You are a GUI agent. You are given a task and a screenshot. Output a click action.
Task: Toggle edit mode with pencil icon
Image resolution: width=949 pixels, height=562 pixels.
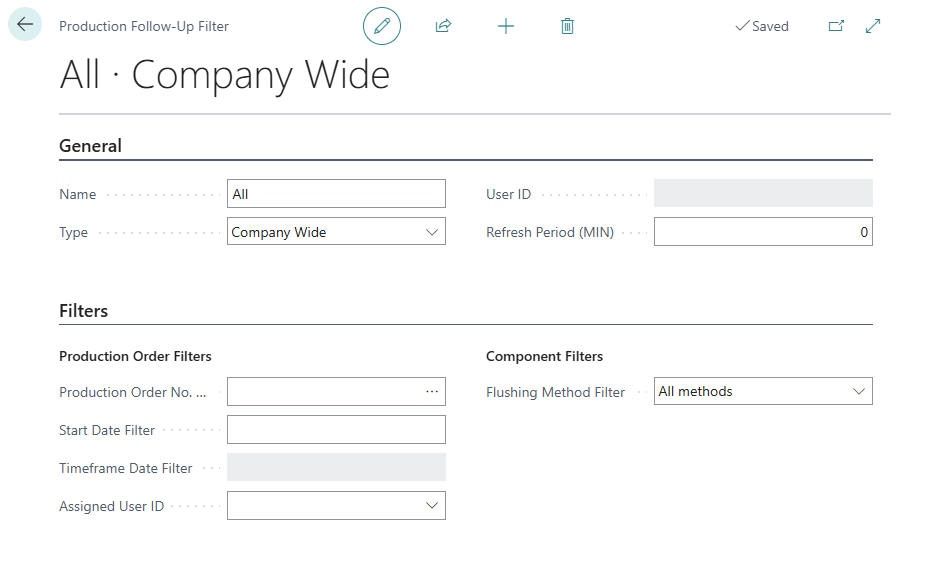pyautogui.click(x=382, y=26)
